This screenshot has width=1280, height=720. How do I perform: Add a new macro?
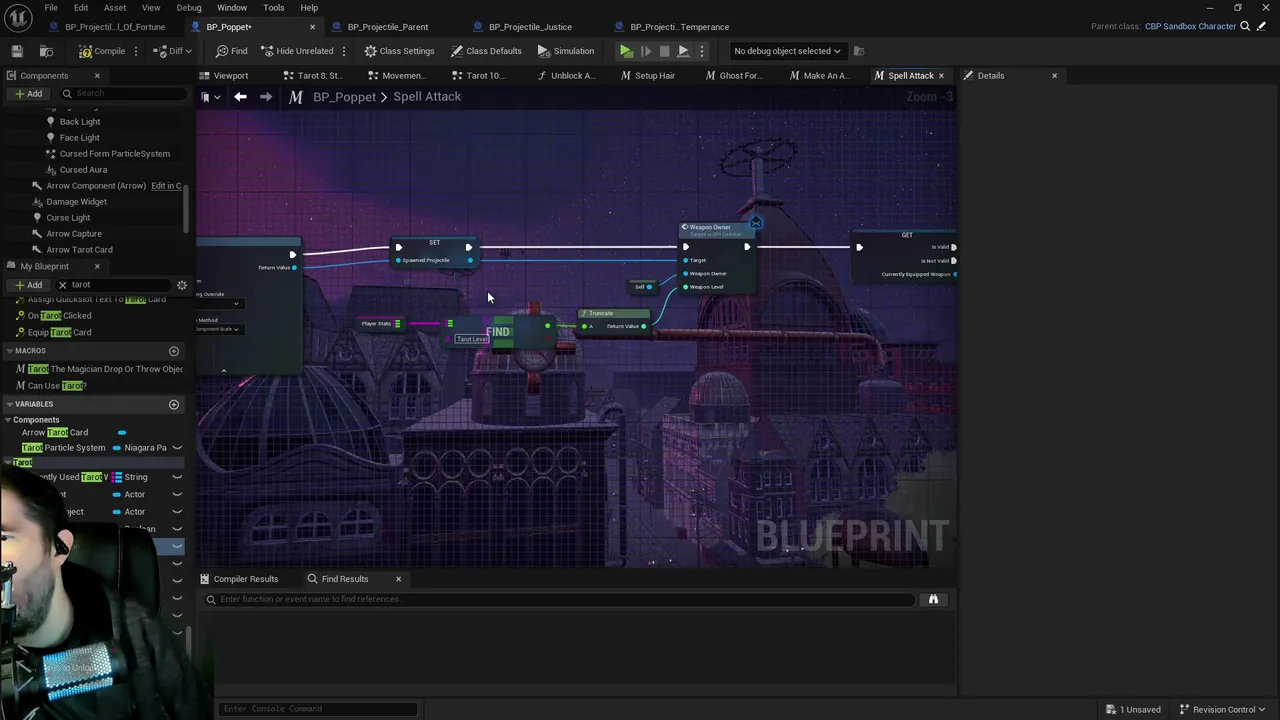174,351
